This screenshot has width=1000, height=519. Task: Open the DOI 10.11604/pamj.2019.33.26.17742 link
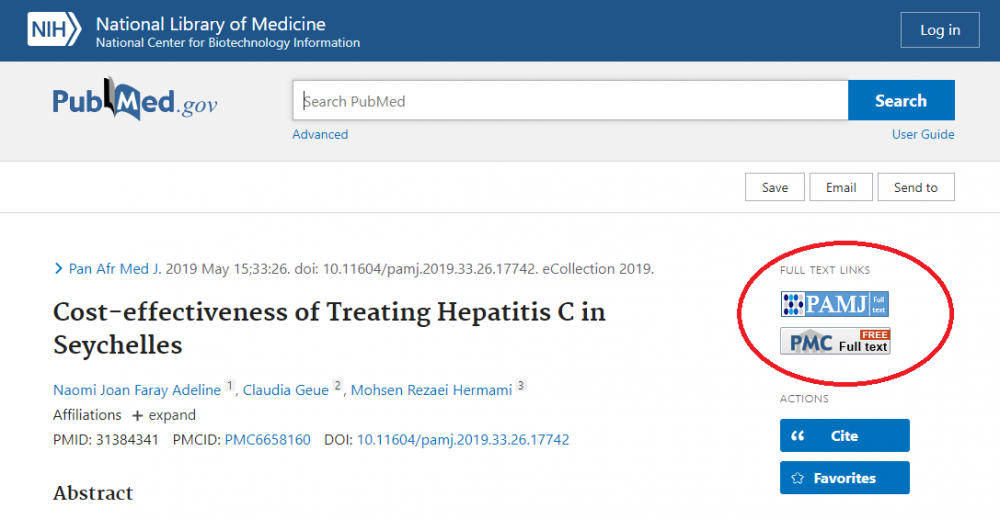click(463, 440)
